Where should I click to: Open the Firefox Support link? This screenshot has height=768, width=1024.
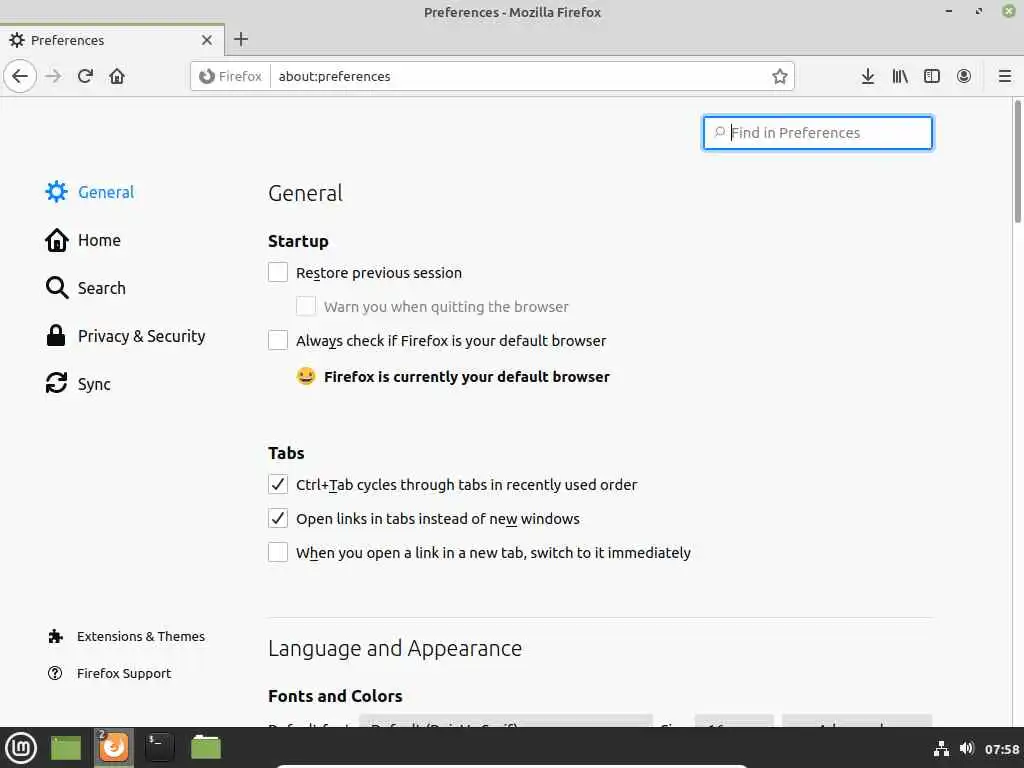point(124,673)
